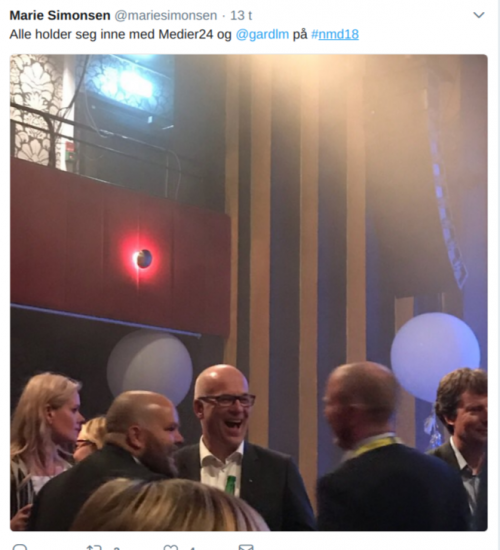Click the like count beside heart
The height and width of the screenshot is (550, 500).
click(x=192, y=548)
